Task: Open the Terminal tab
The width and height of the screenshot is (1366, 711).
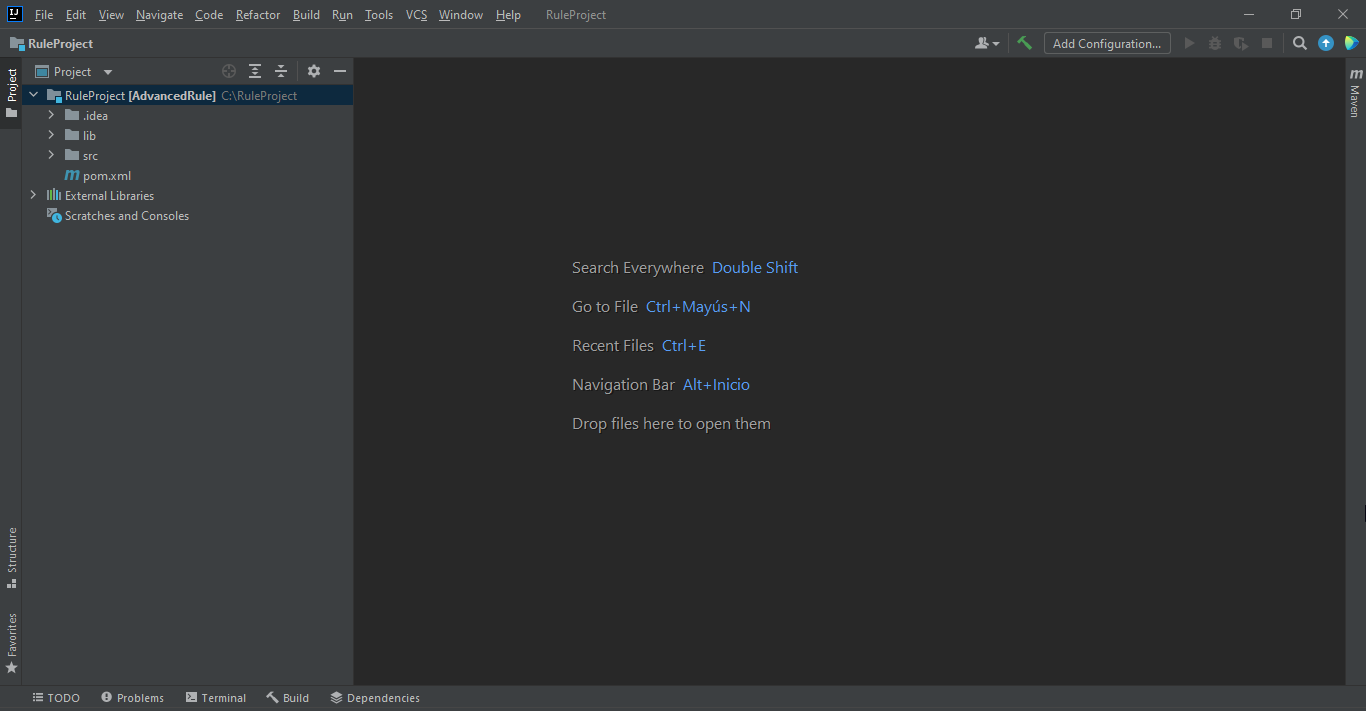Action: [215, 698]
